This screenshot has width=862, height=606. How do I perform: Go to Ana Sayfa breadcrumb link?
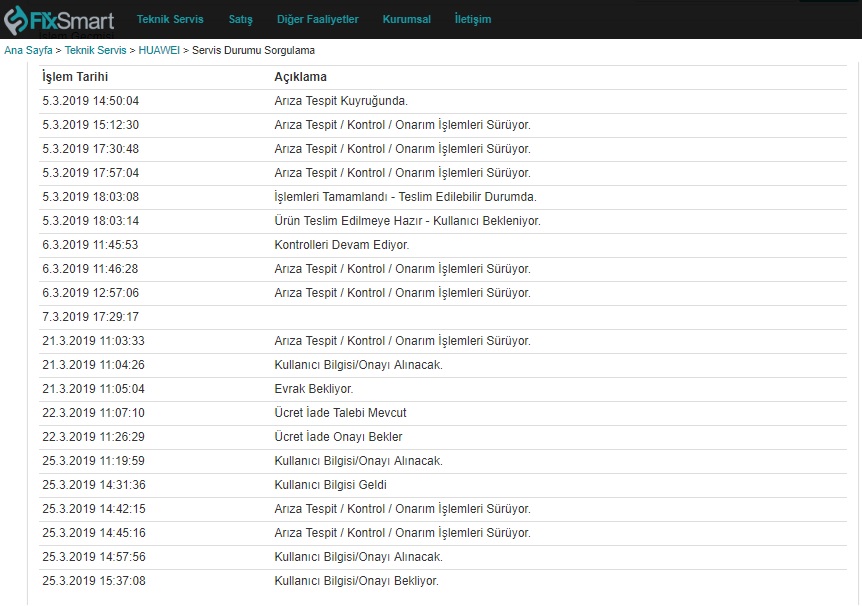coord(29,50)
